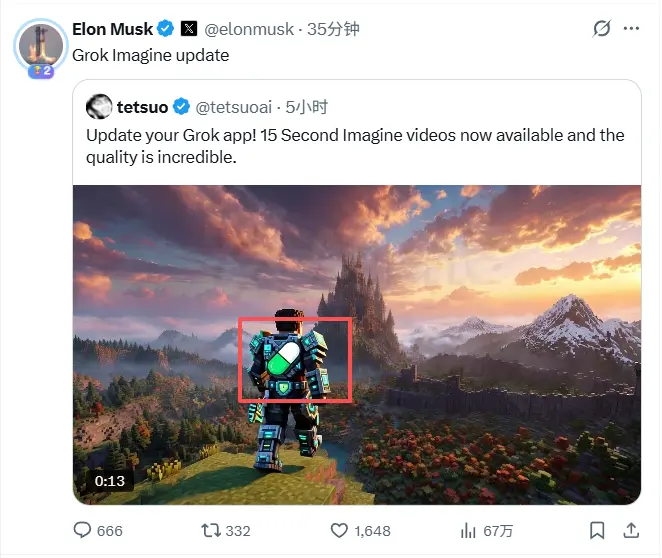
Task: Open the three-dot more options menu
Action: point(631,29)
